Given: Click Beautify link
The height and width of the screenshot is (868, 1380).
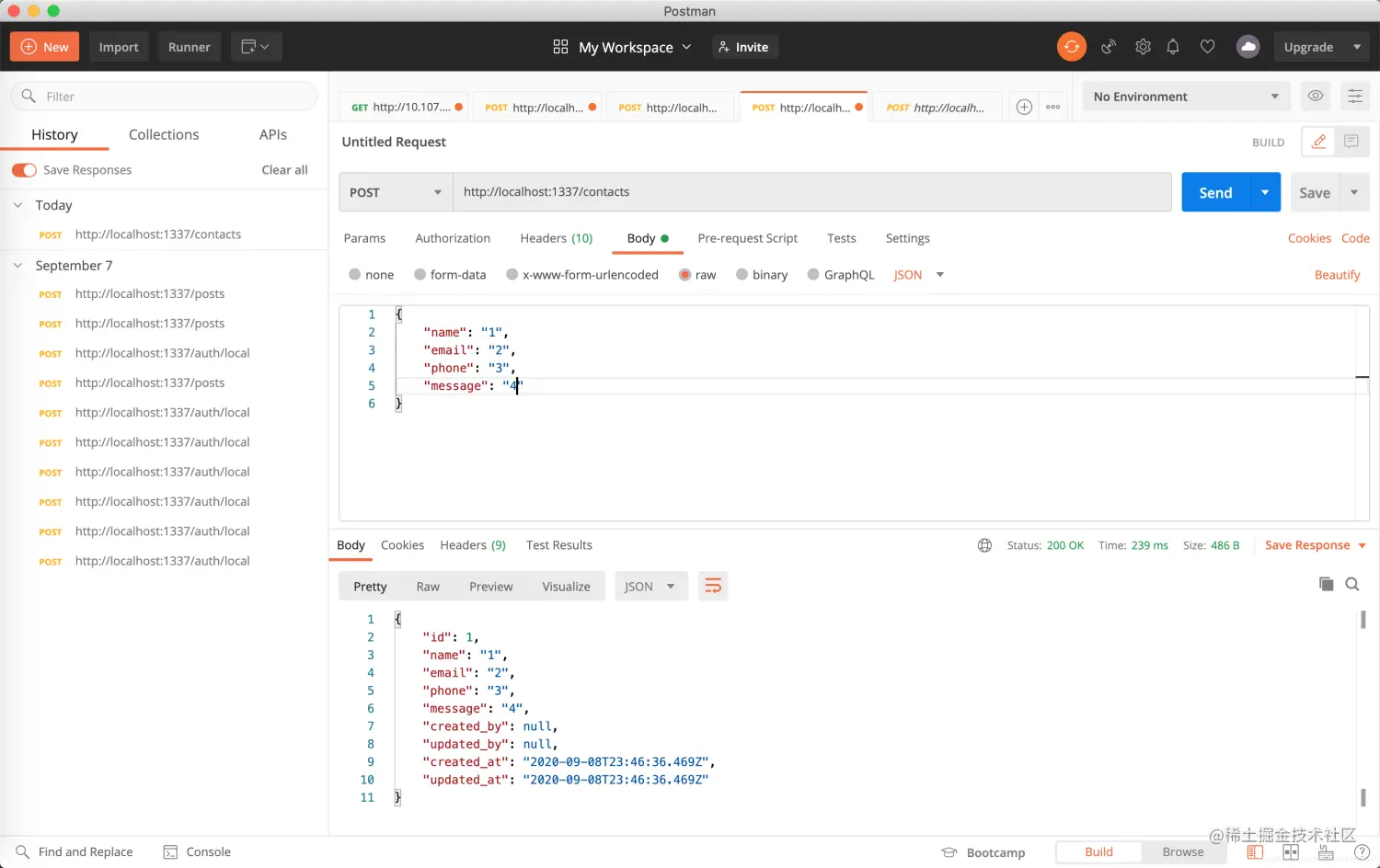Looking at the screenshot, I should (1337, 274).
